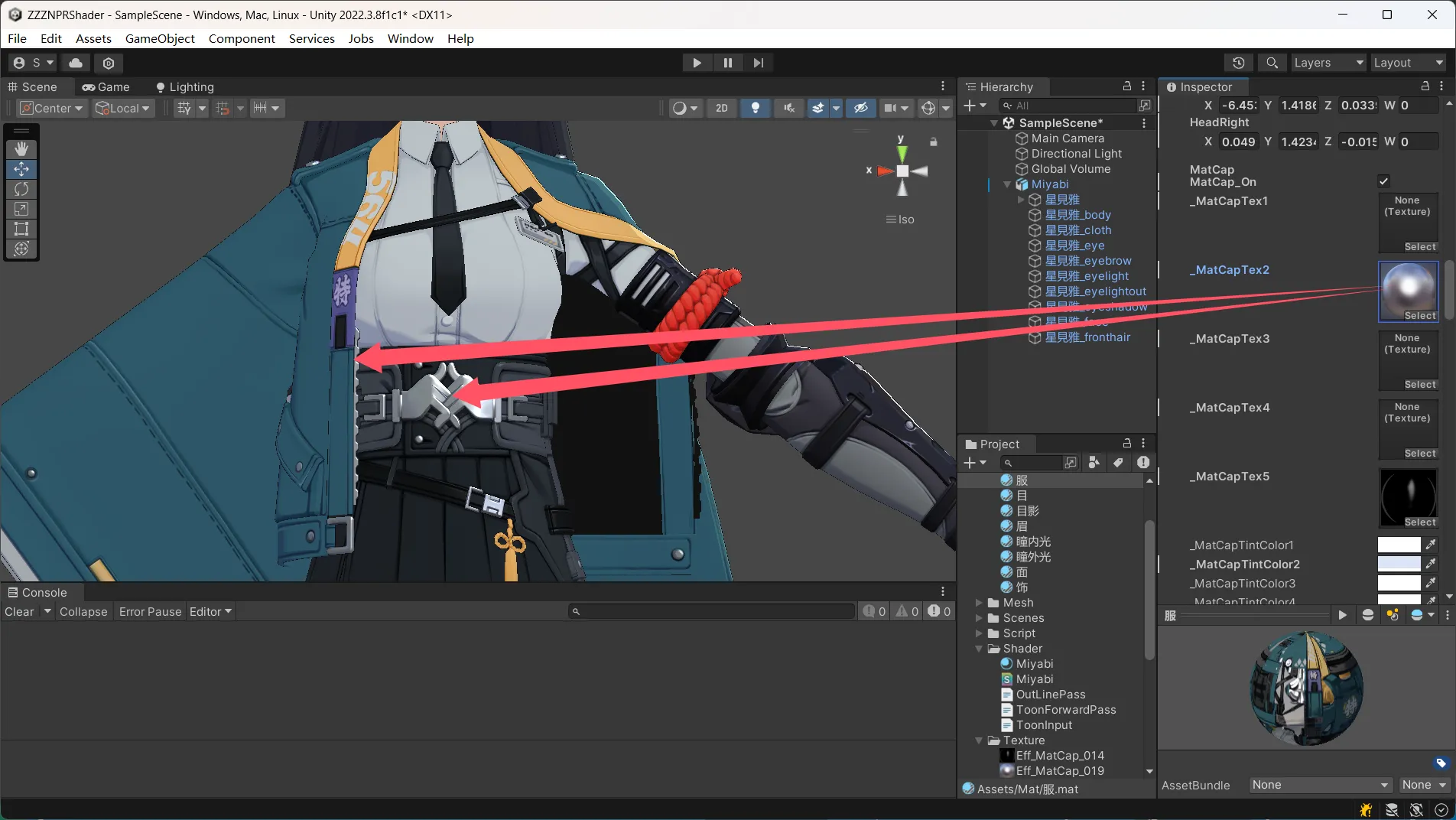Viewport: 1456px width, 820px height.
Task: Click the Play button
Action: pos(697,63)
